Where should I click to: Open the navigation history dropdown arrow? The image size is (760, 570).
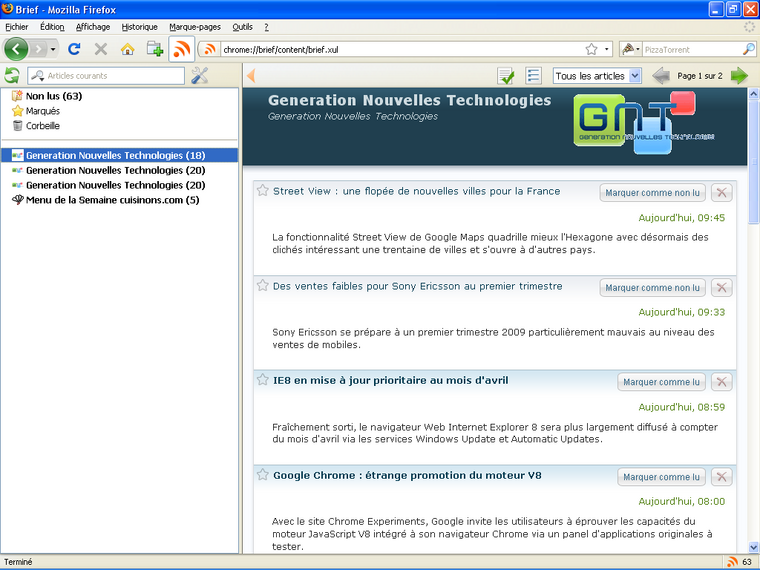(53, 49)
